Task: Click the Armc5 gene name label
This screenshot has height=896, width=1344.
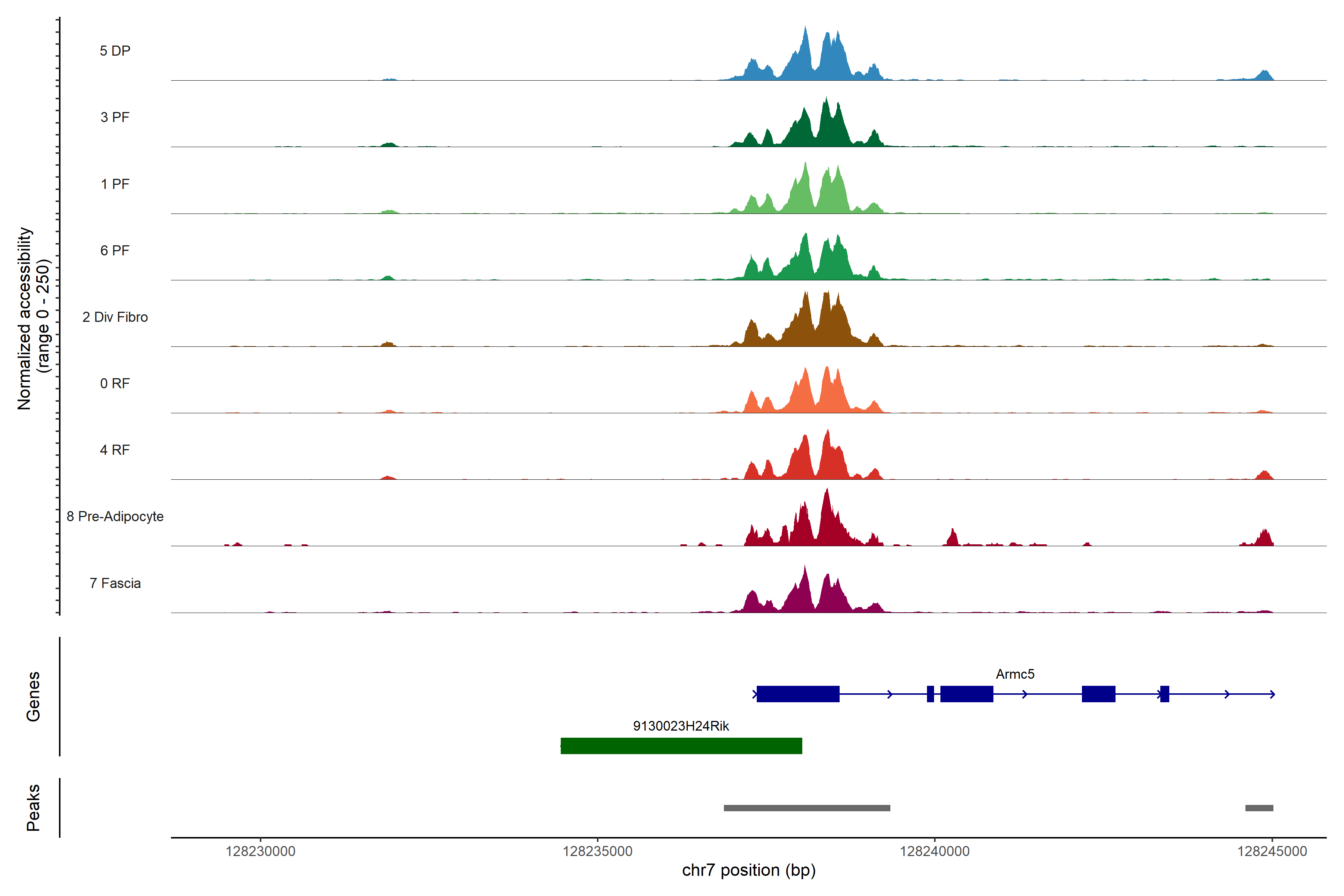Action: point(1015,674)
